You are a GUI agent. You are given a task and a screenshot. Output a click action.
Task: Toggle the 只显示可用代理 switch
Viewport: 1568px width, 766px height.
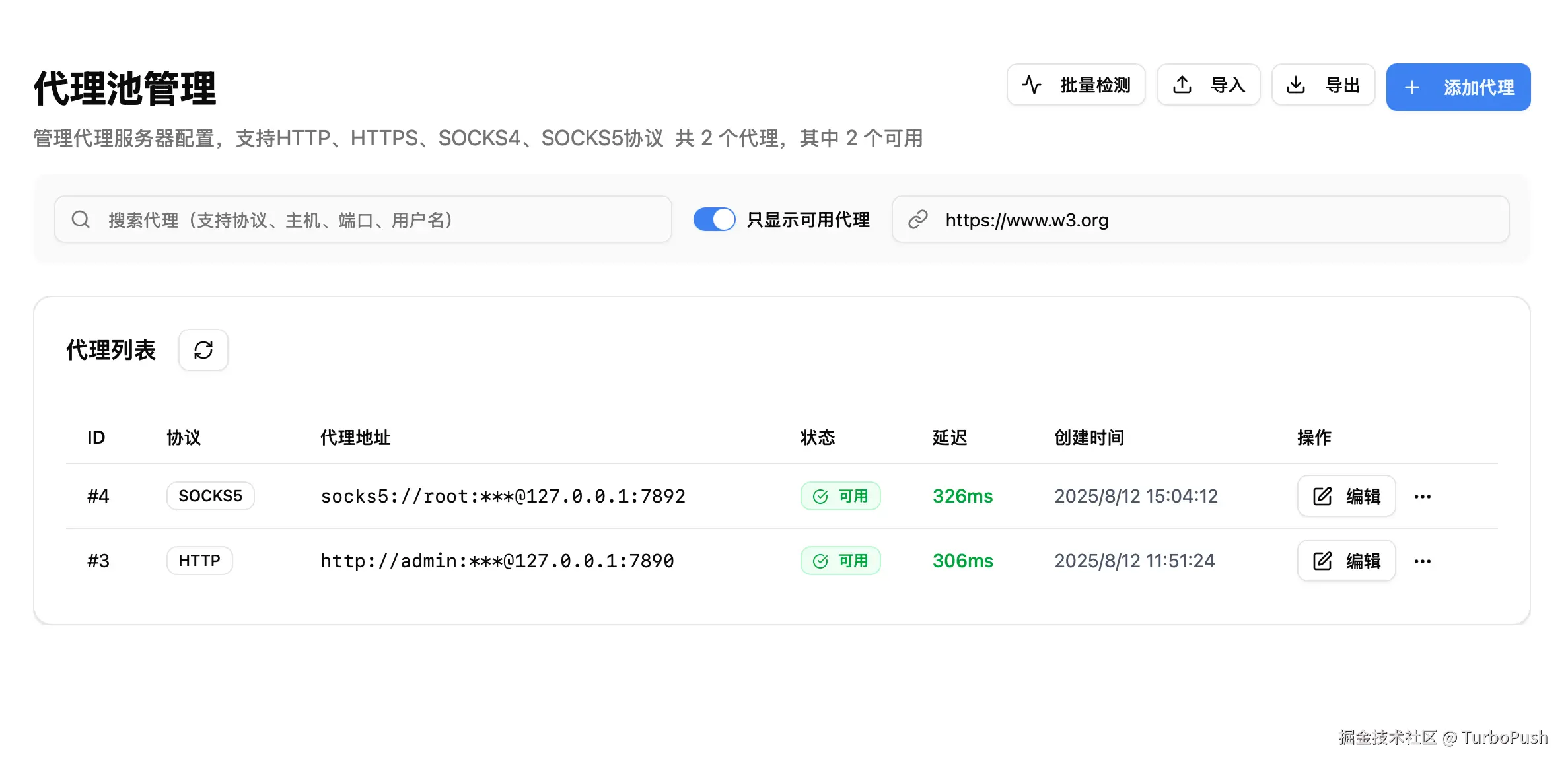[714, 219]
